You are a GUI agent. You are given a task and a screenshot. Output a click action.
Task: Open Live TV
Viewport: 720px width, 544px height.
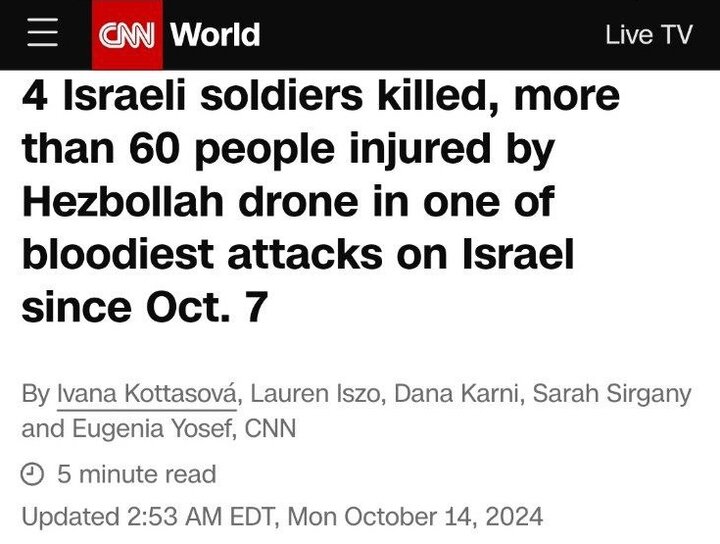coord(648,35)
